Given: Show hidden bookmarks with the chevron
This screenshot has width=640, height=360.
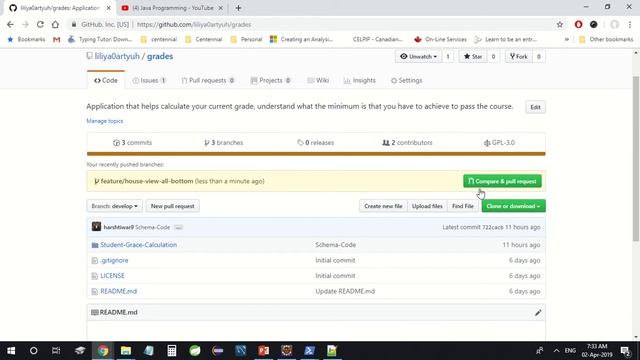Looking at the screenshot, I should pos(567,39).
